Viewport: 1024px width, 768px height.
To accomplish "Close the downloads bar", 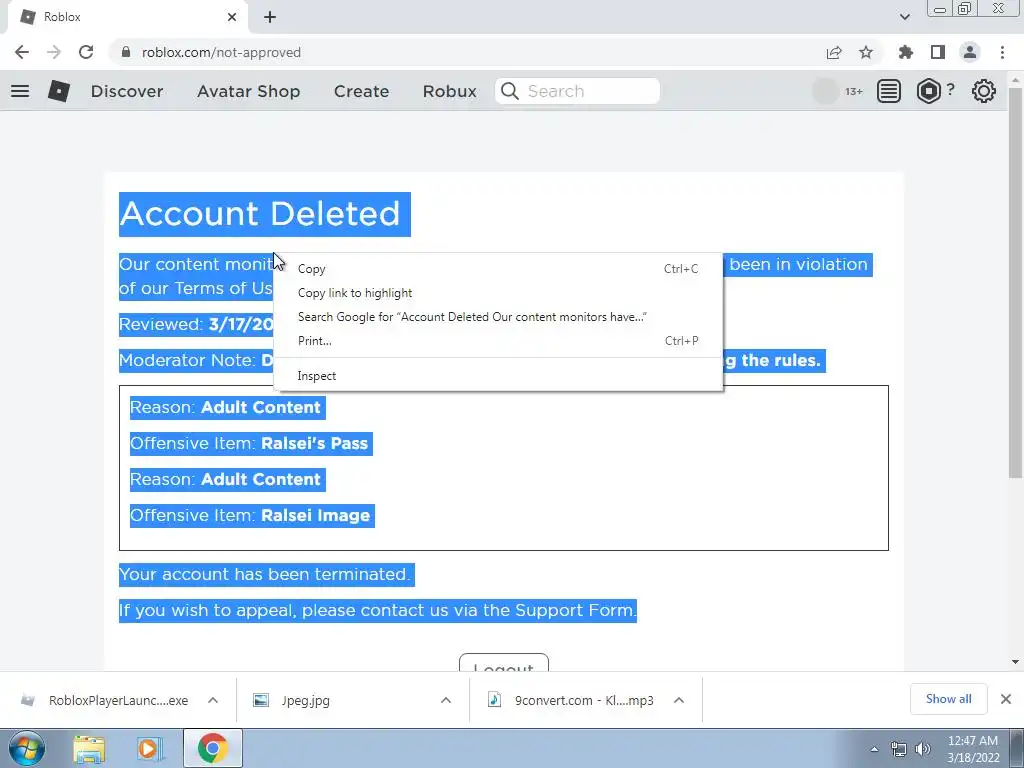I will [x=1006, y=699].
